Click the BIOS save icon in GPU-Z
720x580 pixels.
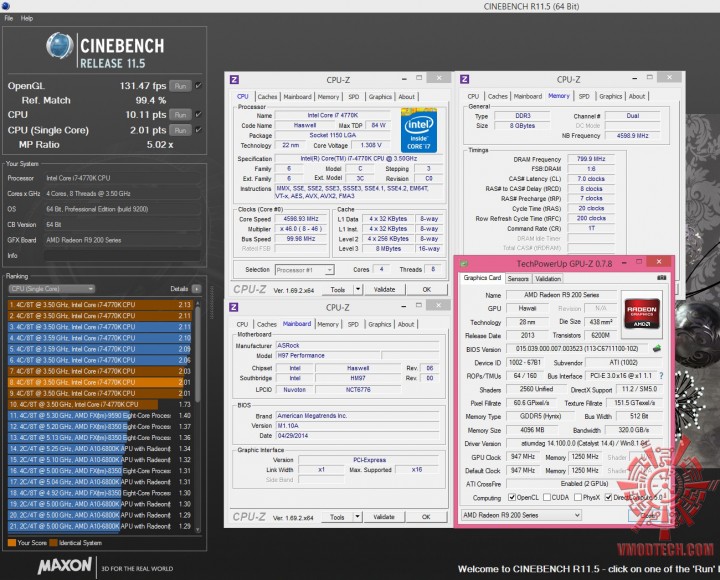[x=657, y=349]
